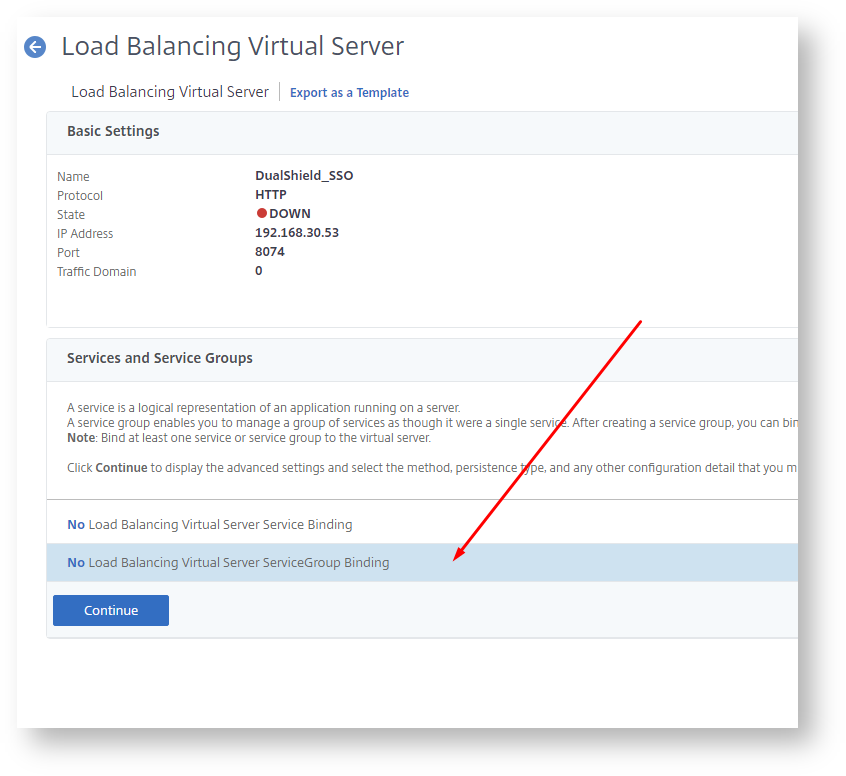
Task: Click the Basic Settings section header
Action: (113, 131)
